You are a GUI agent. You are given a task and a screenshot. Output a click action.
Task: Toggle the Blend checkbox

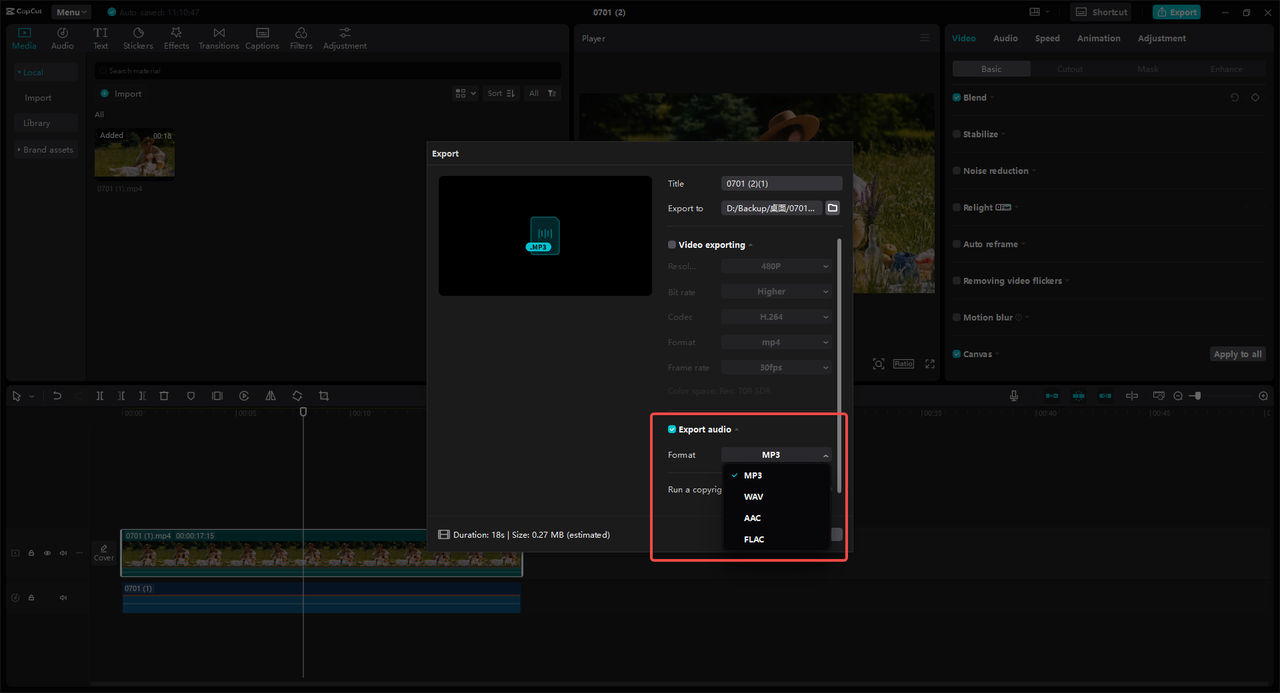point(957,97)
